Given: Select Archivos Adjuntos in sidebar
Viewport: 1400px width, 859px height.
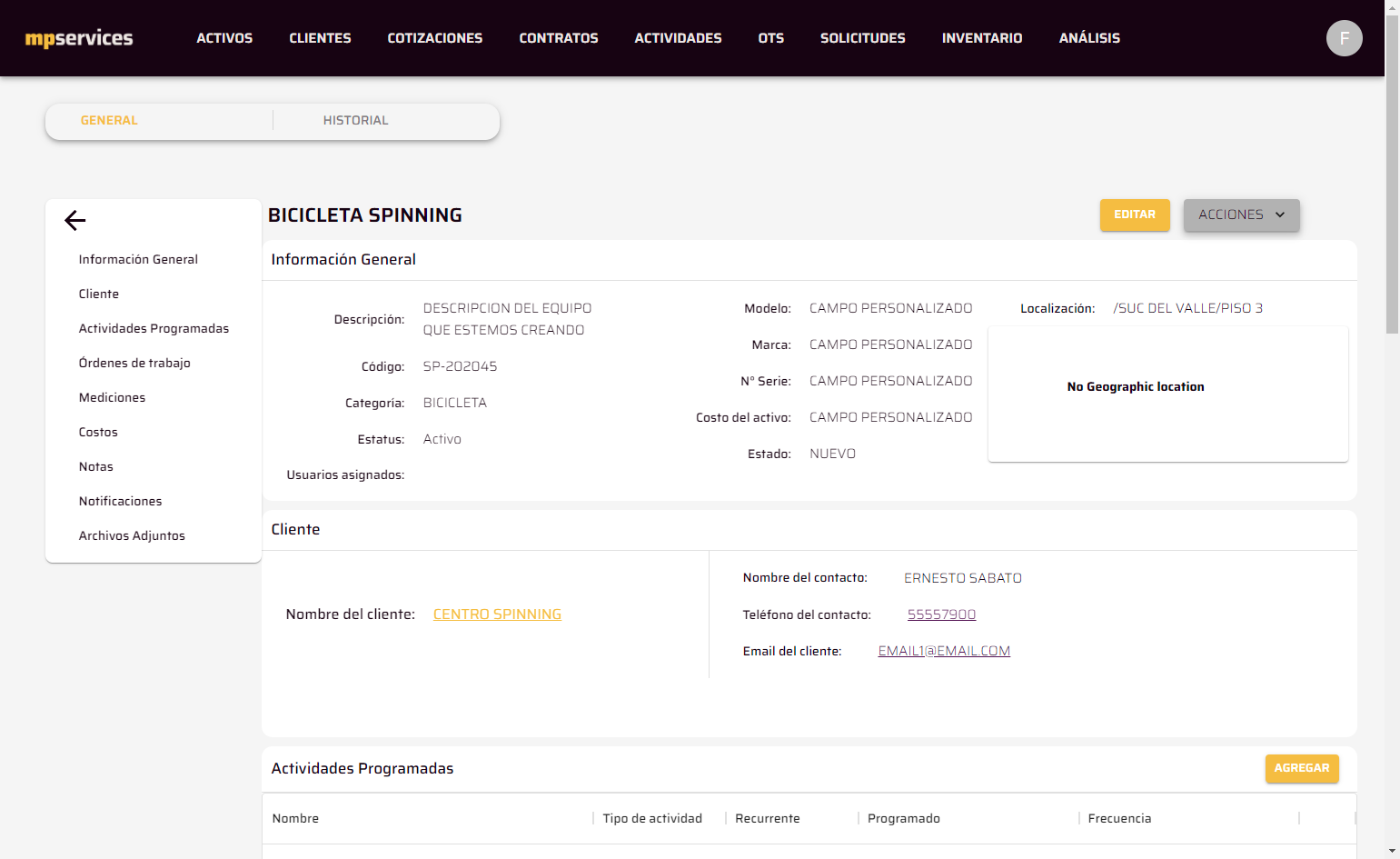Looking at the screenshot, I should (132, 535).
